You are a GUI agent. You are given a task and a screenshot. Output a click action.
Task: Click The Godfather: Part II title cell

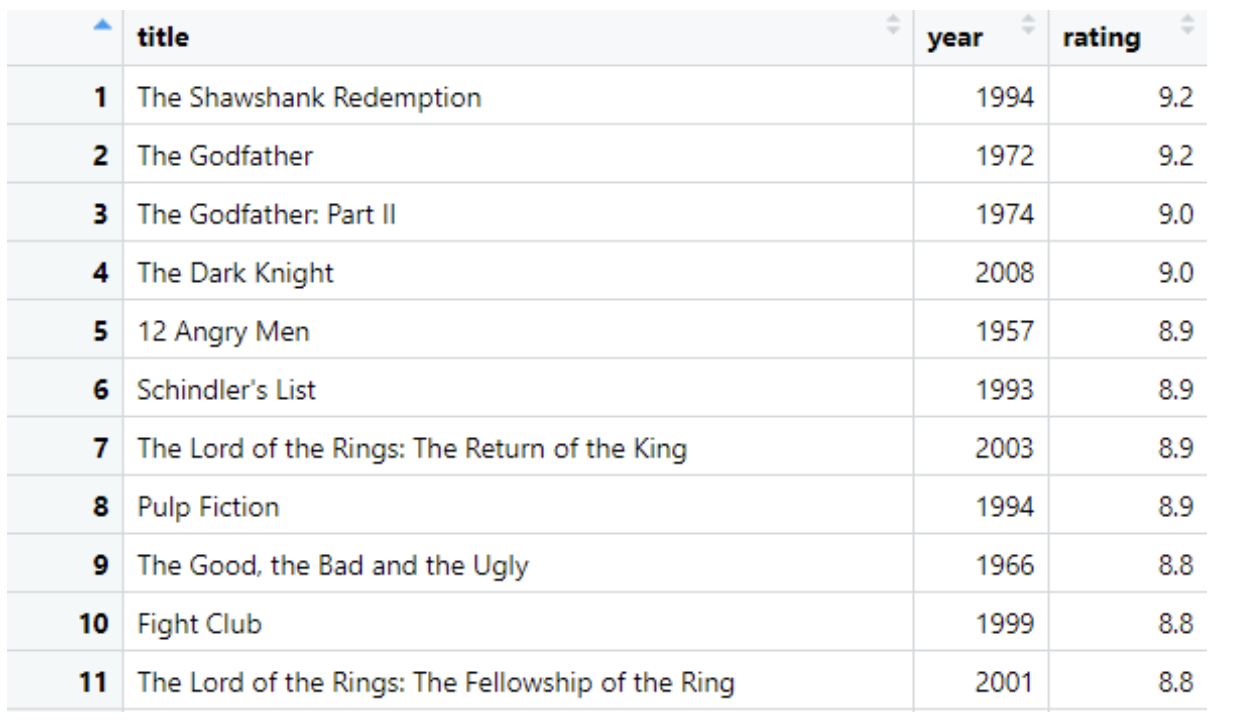pyautogui.click(x=267, y=215)
